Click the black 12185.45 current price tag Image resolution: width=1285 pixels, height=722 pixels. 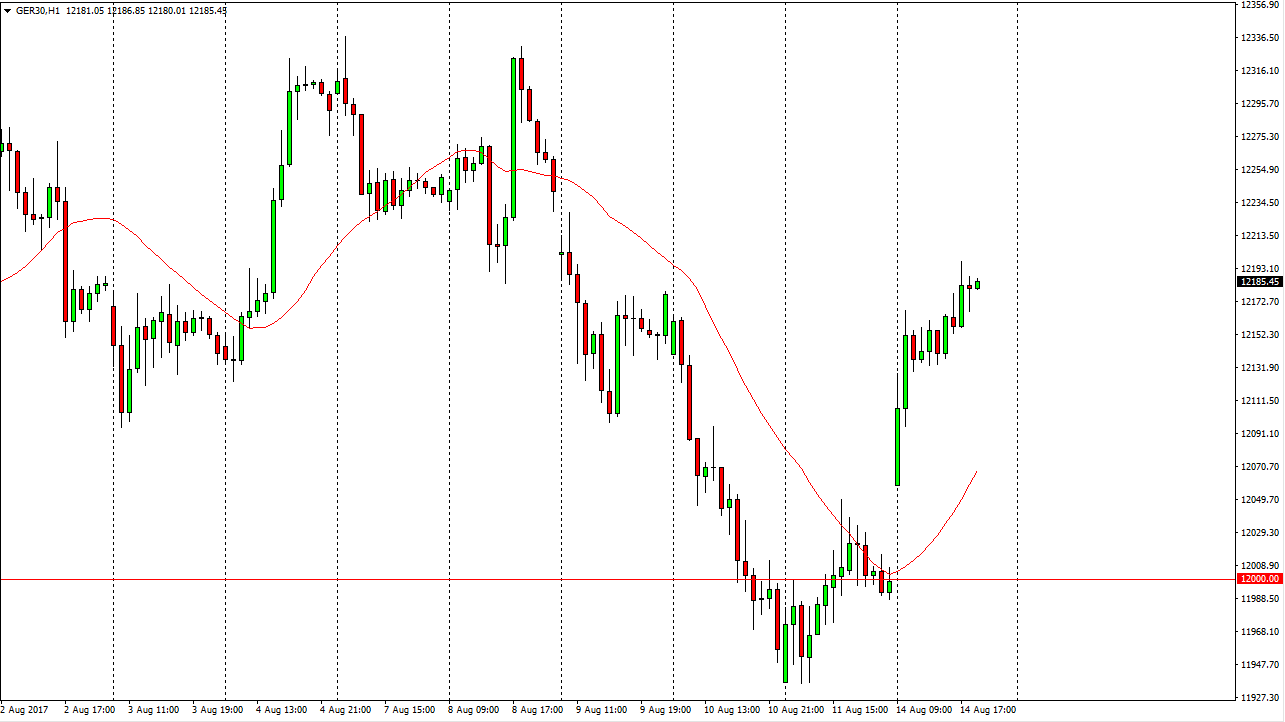(1259, 282)
